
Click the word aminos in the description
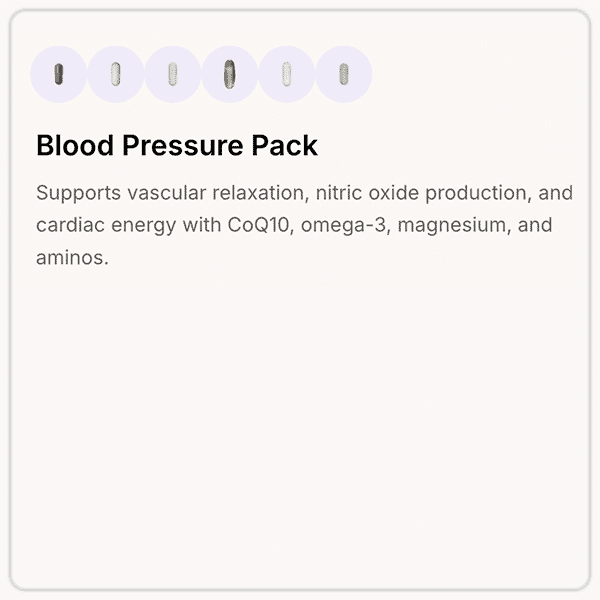pyautogui.click(x=71, y=257)
